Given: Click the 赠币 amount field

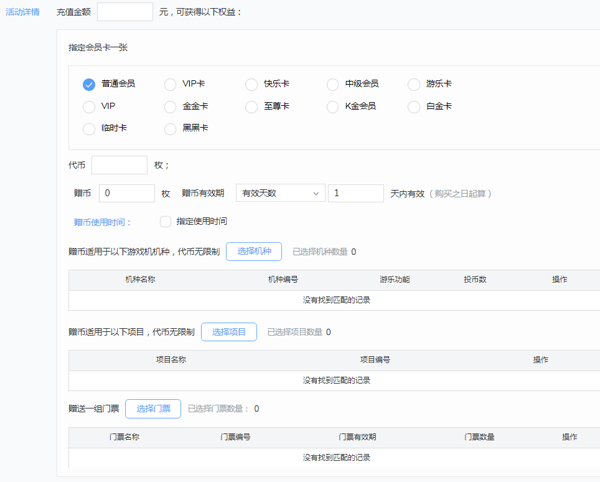Looking at the screenshot, I should point(127,193).
